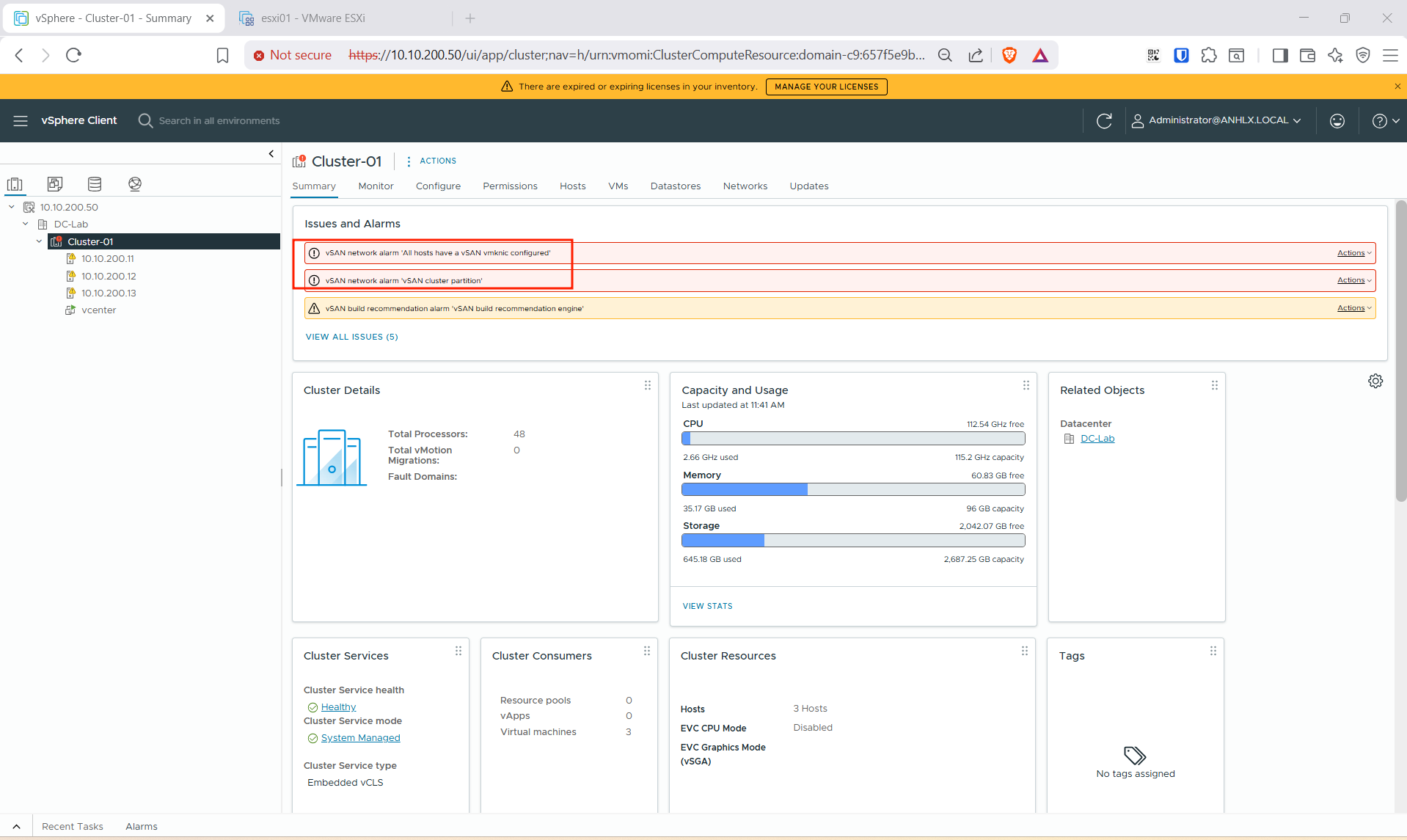Viewport: 1407px width, 840px height.
Task: Click Cluster Details card drag handle
Action: [648, 385]
